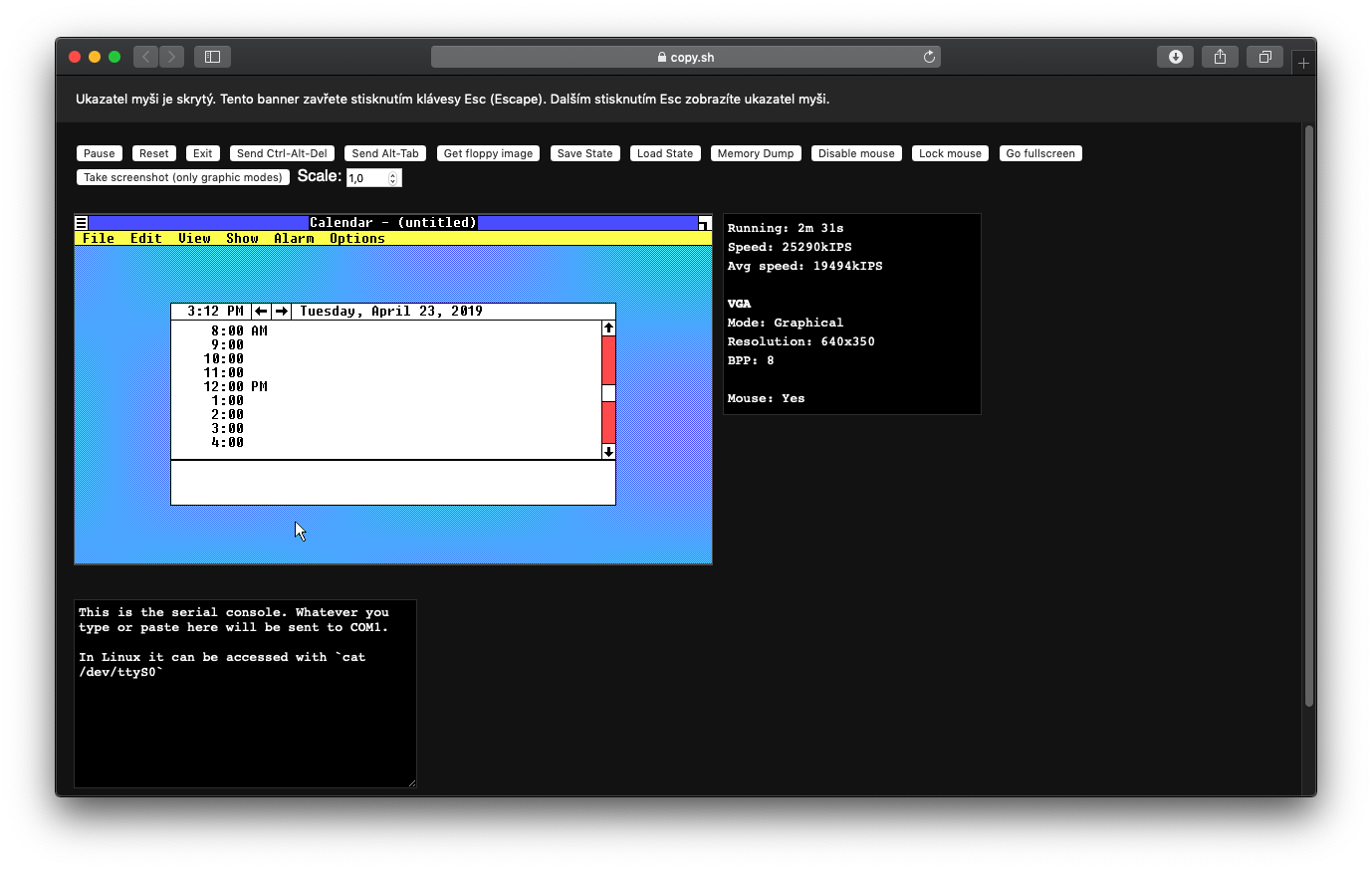The width and height of the screenshot is (1372, 870).
Task: Go forward in Safari history
Action: pyautogui.click(x=172, y=57)
